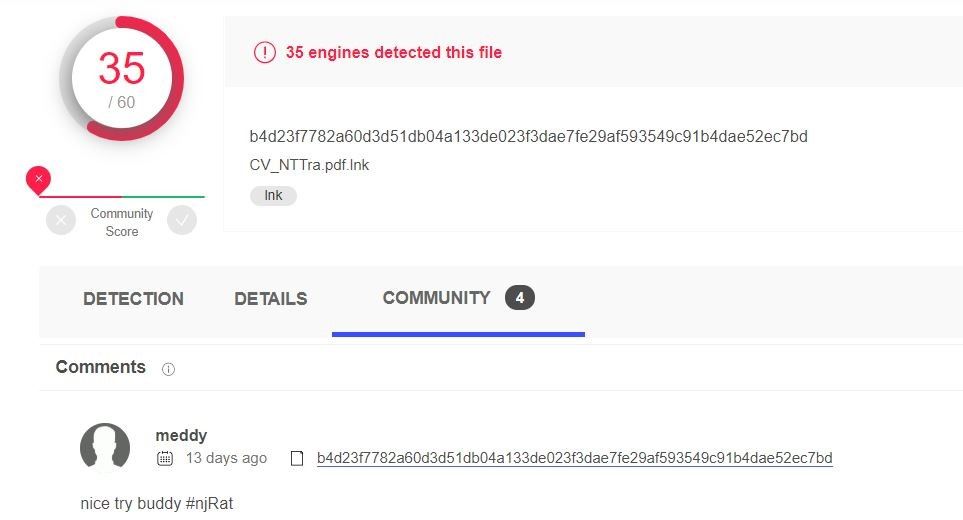
Task: Click the Comments info icon
Action: (x=168, y=369)
